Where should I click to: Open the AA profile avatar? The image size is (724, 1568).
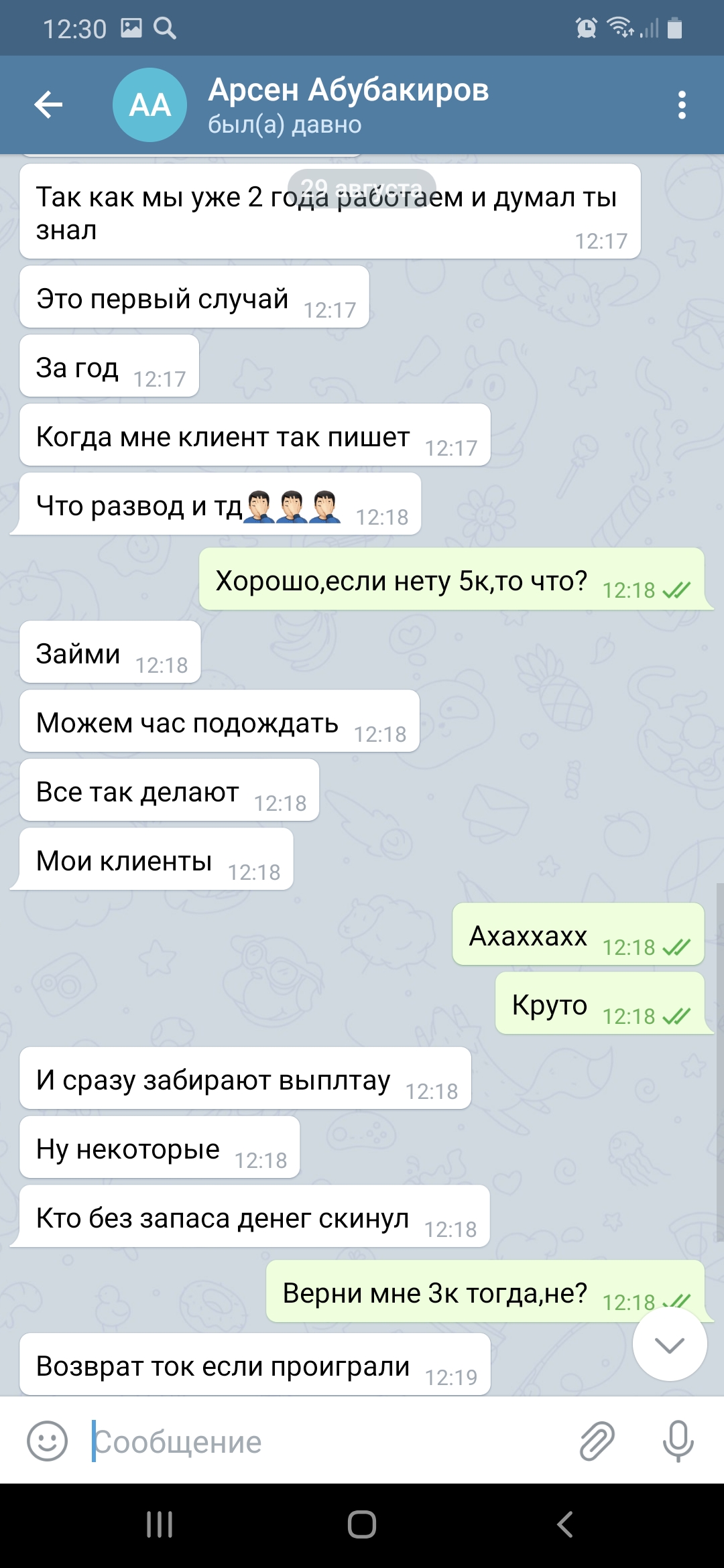pos(149,105)
